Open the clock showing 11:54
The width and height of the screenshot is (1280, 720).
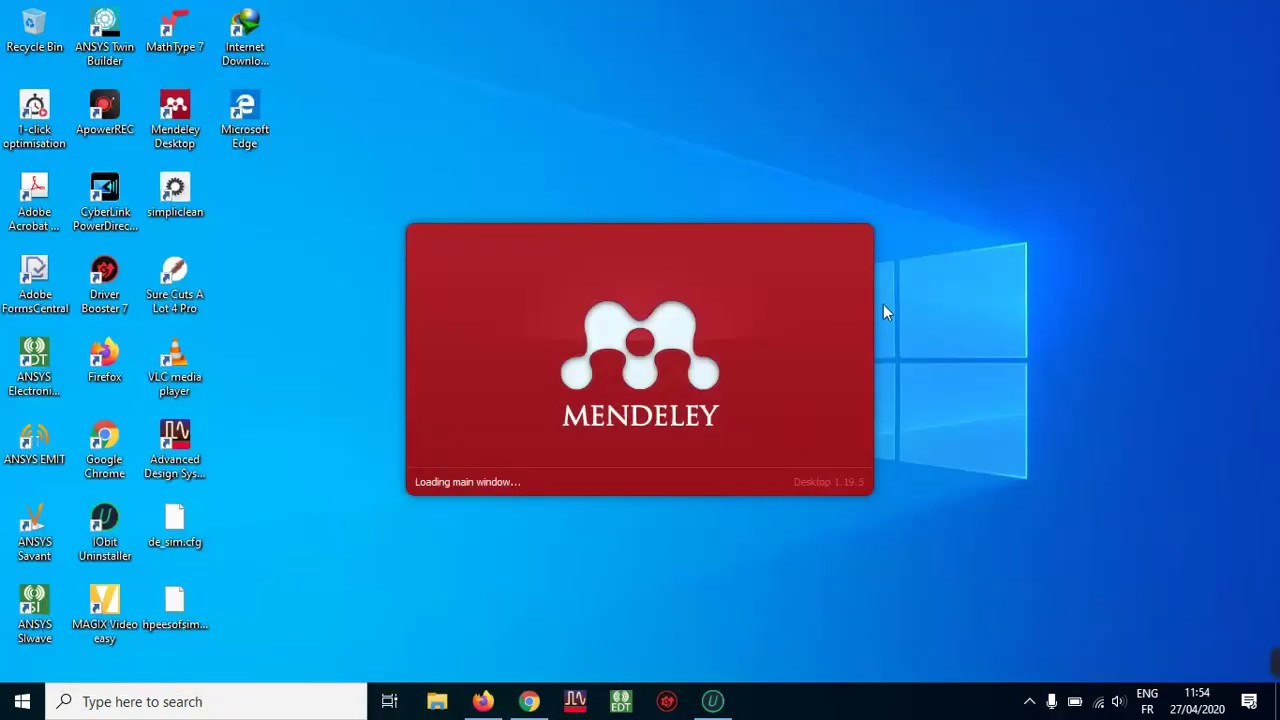(x=1197, y=701)
